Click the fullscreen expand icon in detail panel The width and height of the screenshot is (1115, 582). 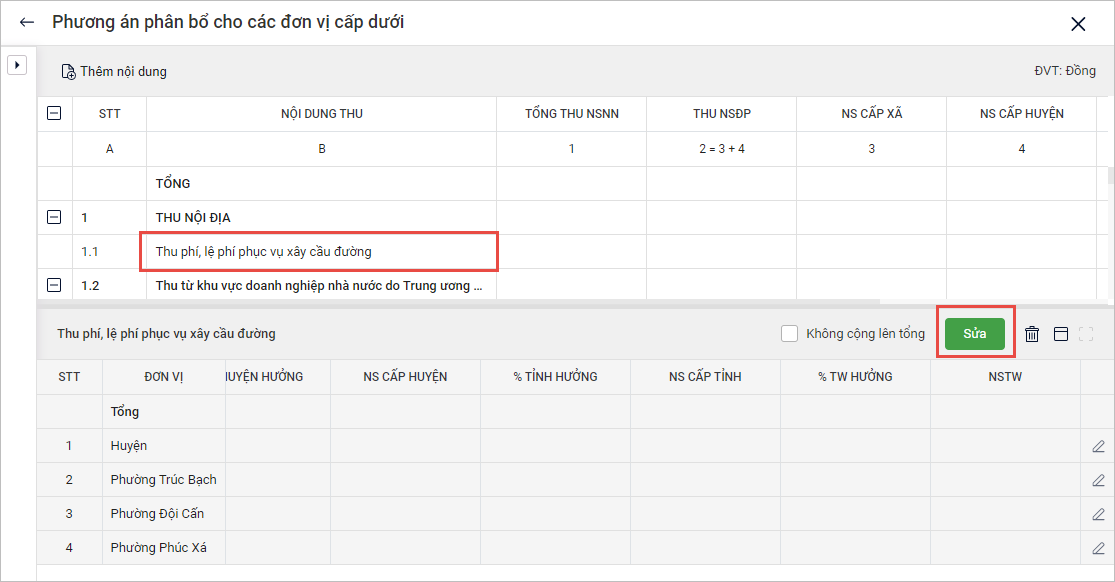[x=1086, y=334]
